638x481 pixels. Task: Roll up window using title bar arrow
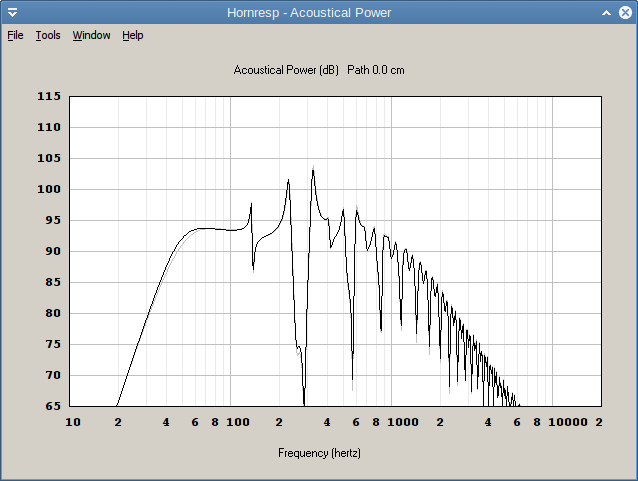click(x=606, y=13)
